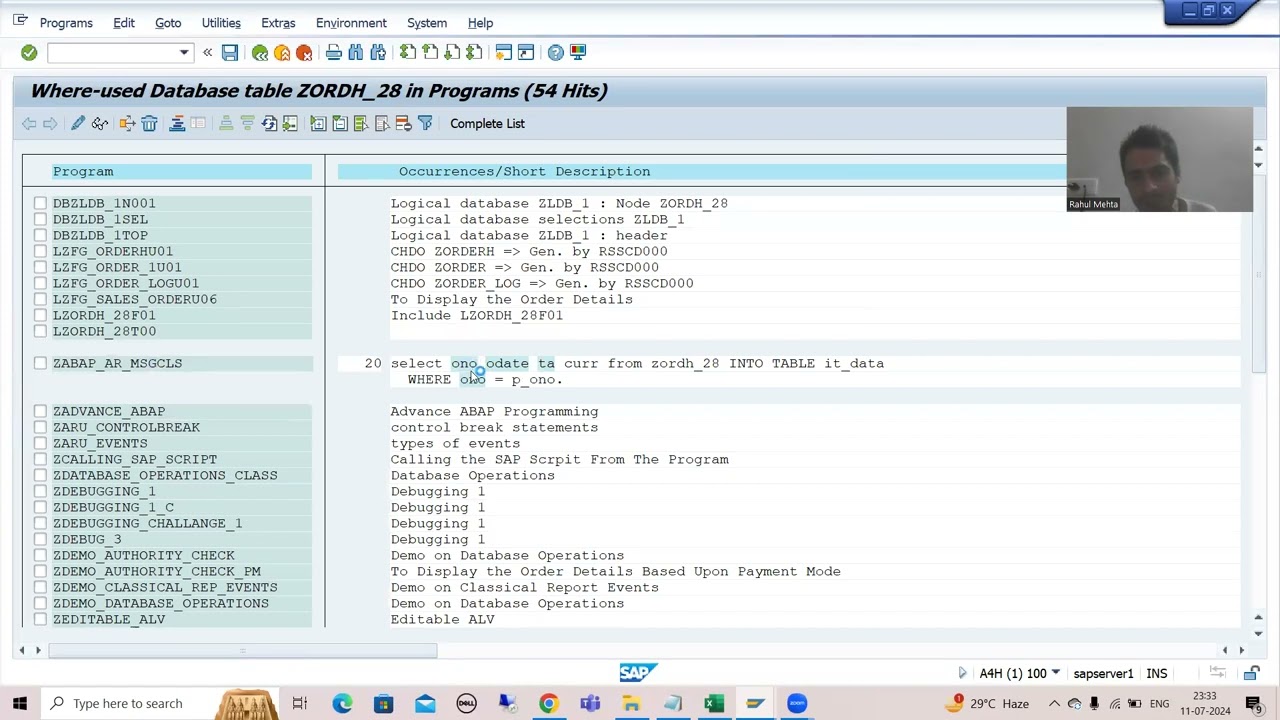Screen dimensions: 1280x720
Task: Tick the checkbox for ZCALLING_SAP_SCRIPT
Action: click(40, 459)
